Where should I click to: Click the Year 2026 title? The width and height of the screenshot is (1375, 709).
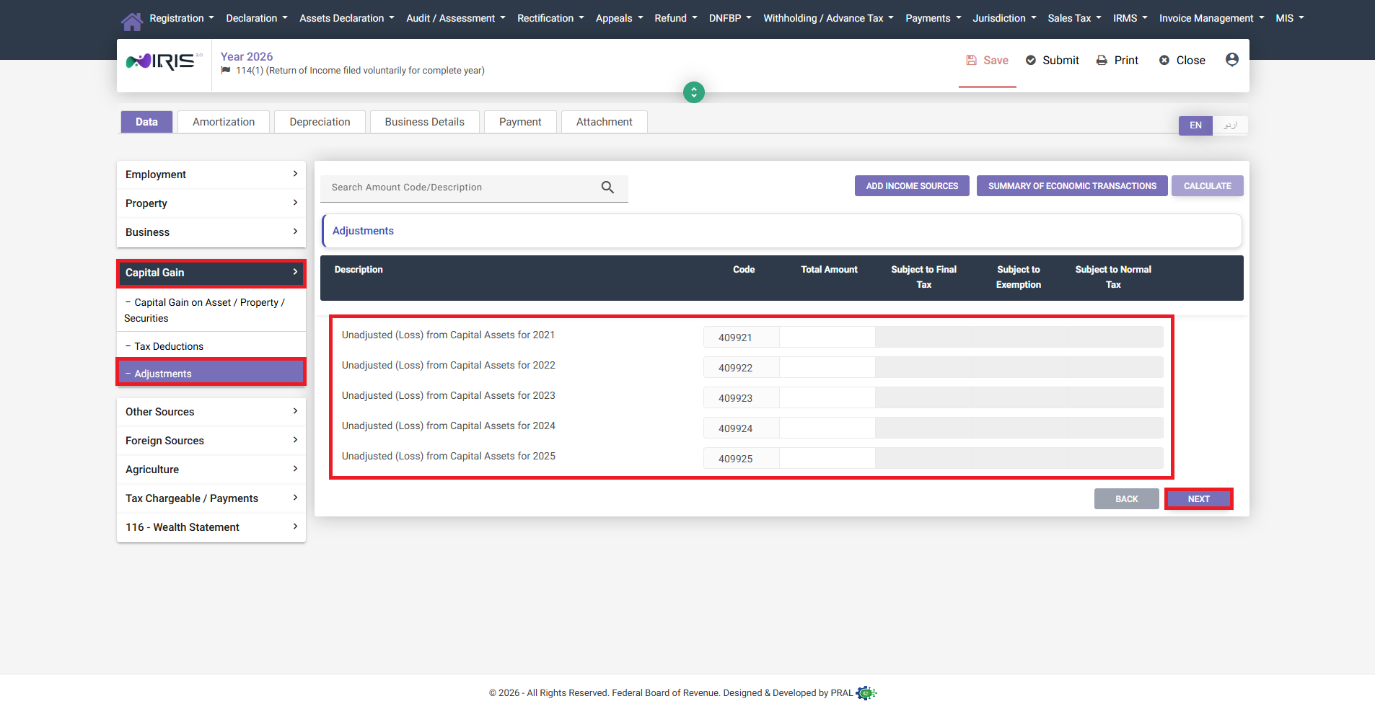(x=247, y=57)
